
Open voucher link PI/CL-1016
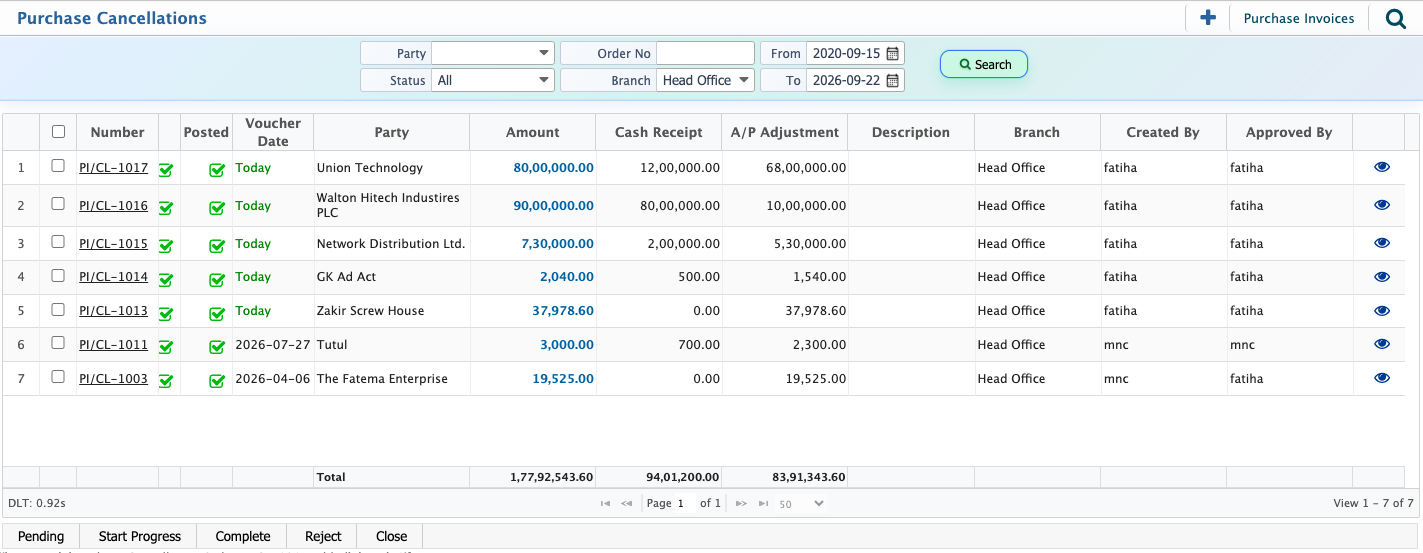pyautogui.click(x=113, y=206)
